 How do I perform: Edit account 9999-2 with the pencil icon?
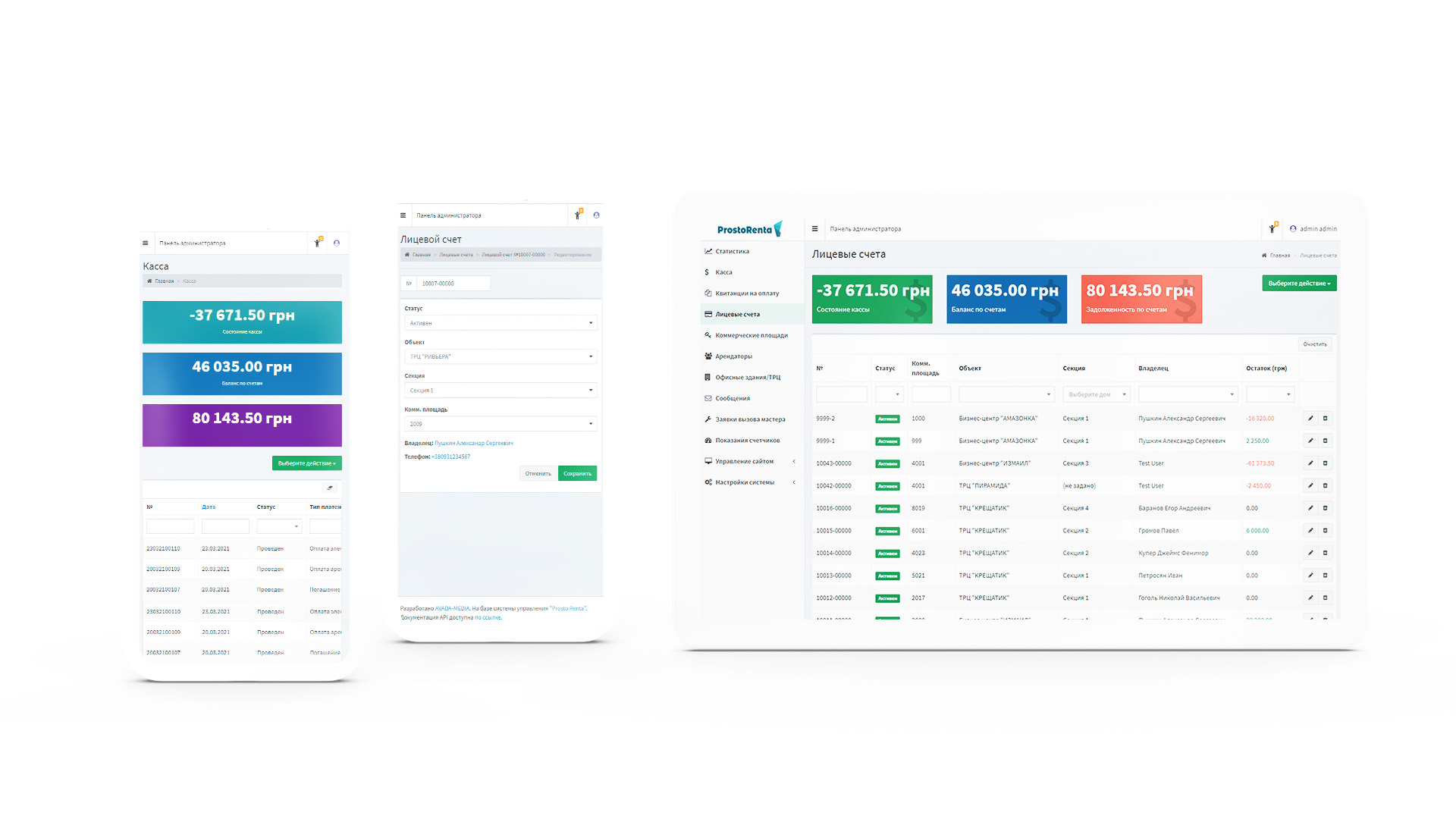[1310, 419]
